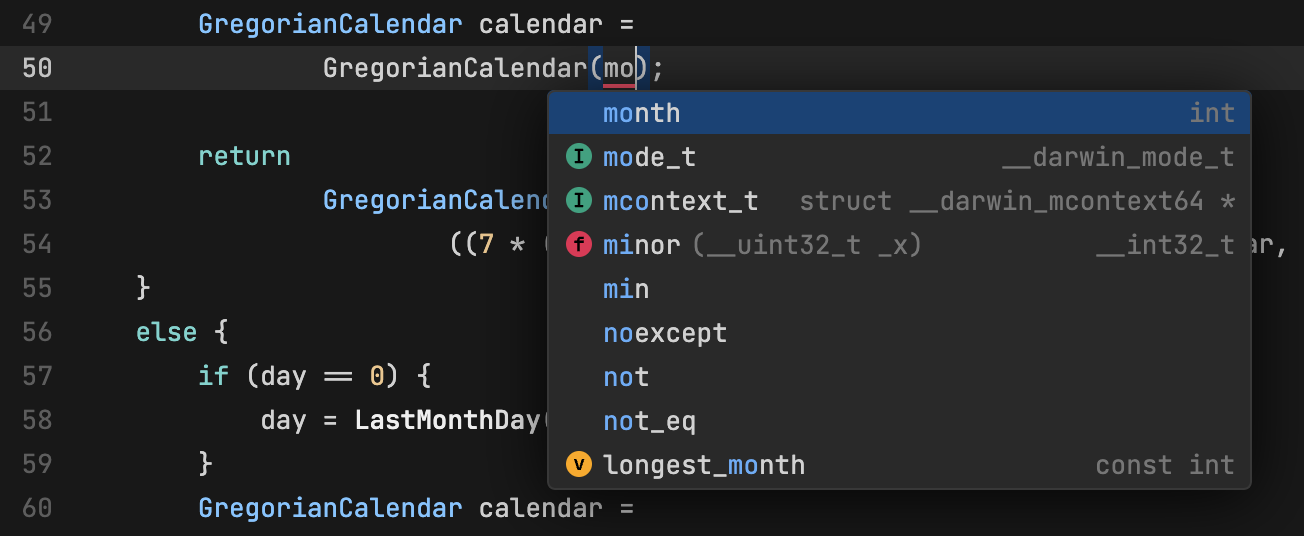Select the 'noexcept' keyword suggestion
The width and height of the screenshot is (1304, 536).
click(x=665, y=333)
